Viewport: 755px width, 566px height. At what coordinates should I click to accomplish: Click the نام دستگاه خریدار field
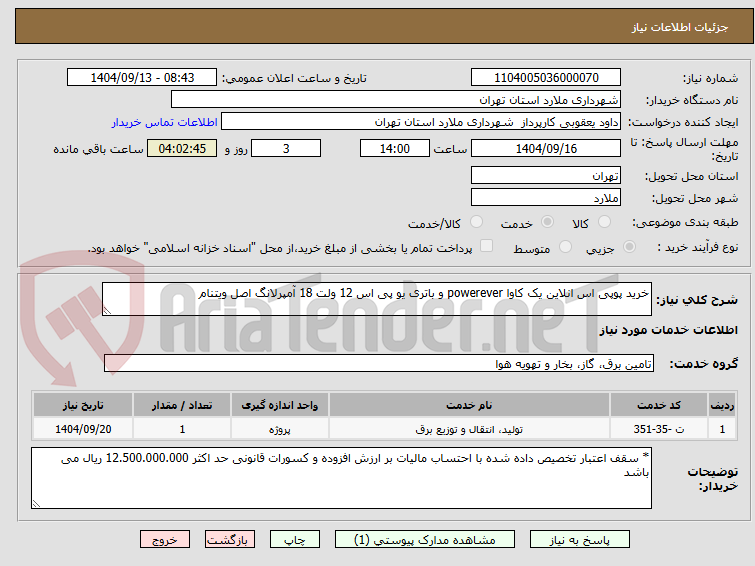pos(396,100)
